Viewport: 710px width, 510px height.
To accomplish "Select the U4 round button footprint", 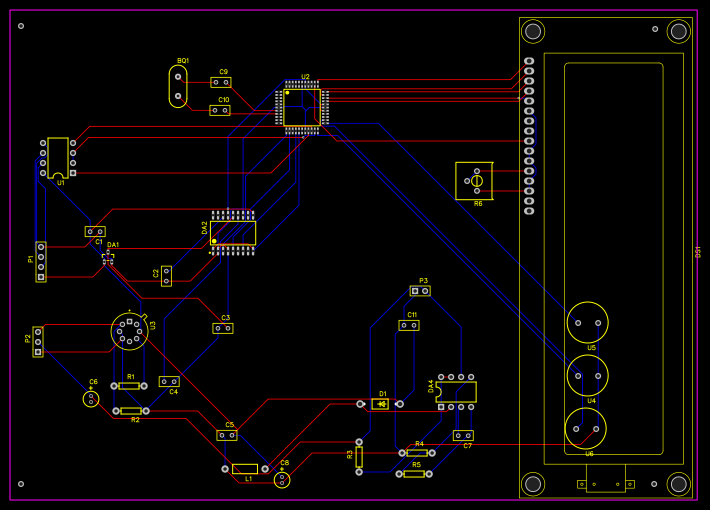I will tap(588, 375).
